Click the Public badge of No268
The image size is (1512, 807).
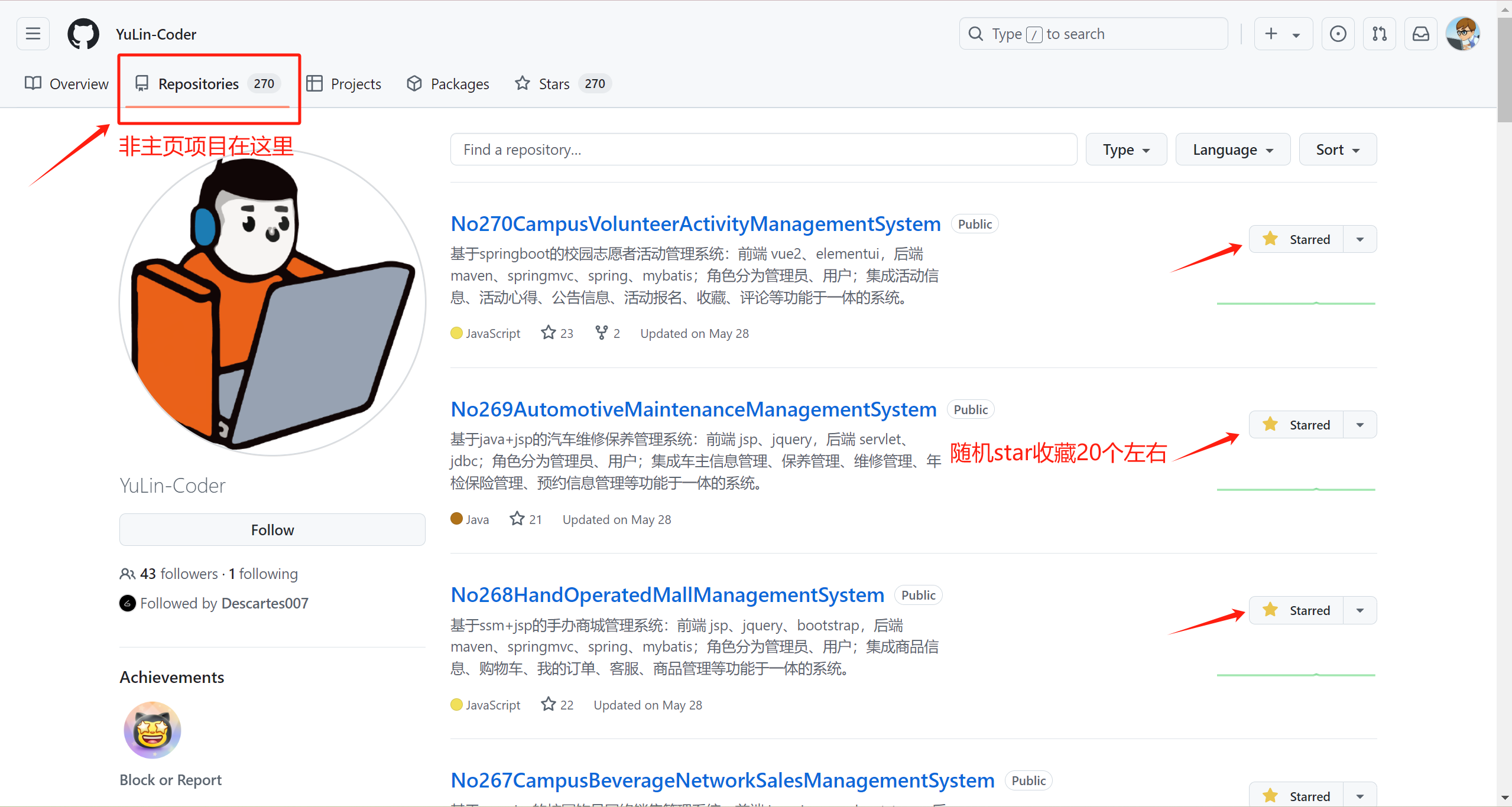(x=918, y=595)
